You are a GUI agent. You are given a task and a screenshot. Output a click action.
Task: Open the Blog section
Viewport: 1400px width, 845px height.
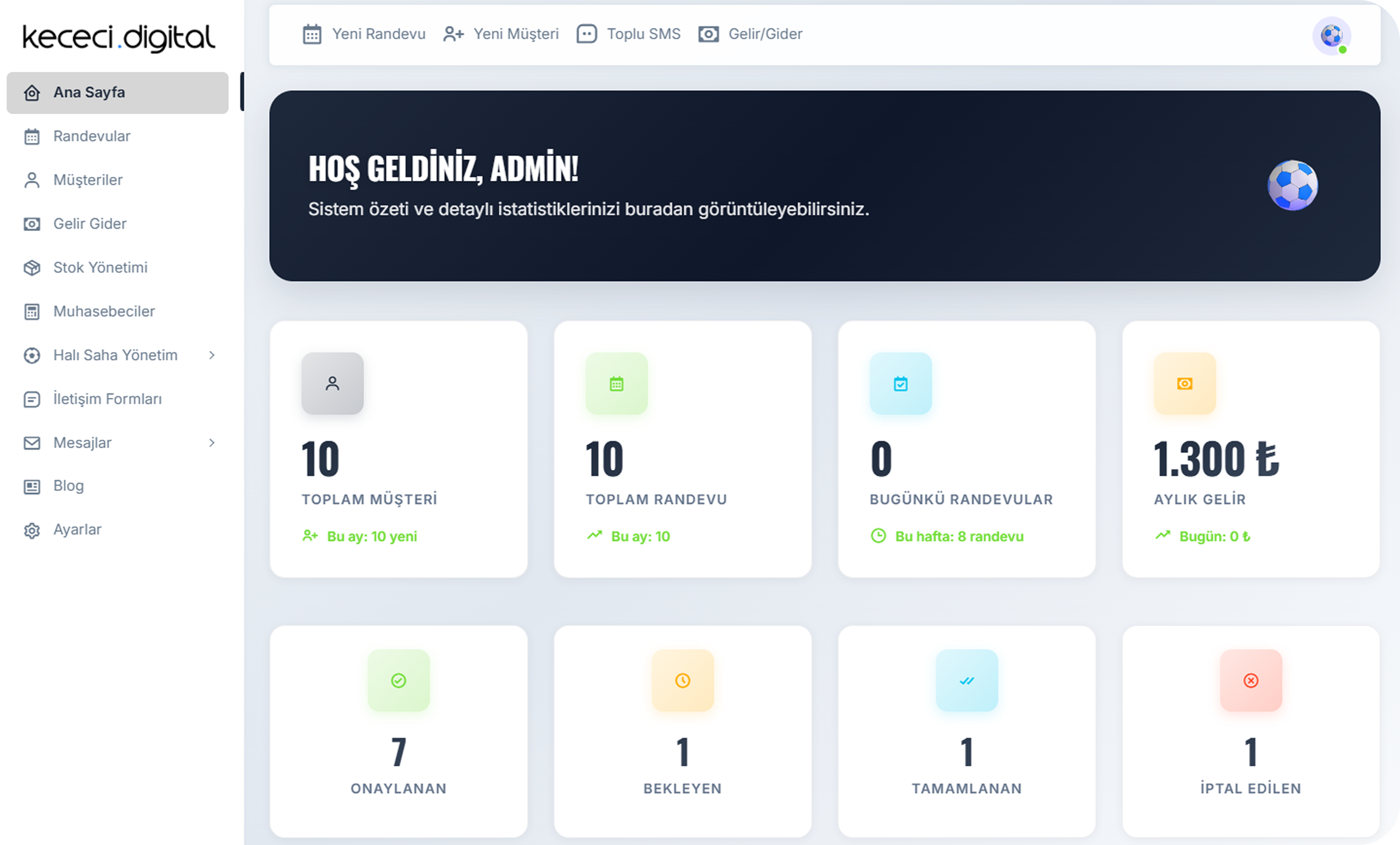coord(117,486)
